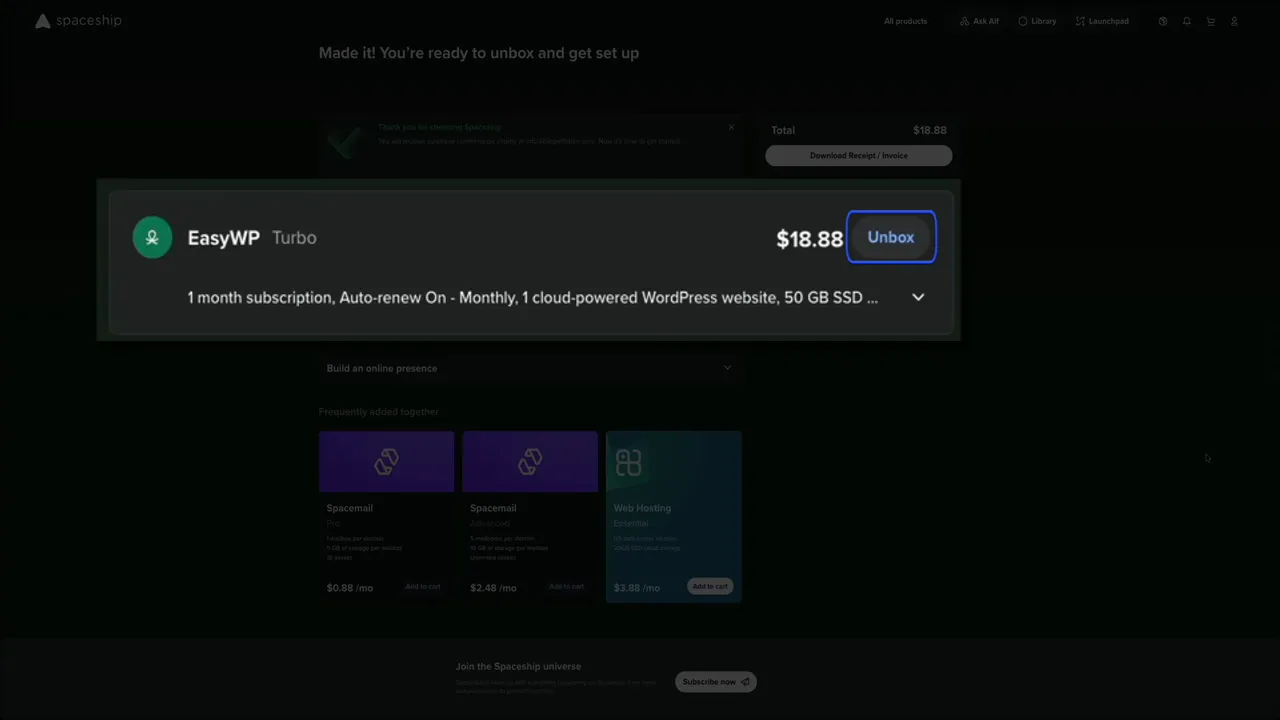Screen dimensions: 1280x720
Task: Click the Unbox button for EasyWP Turbo
Action: (x=891, y=237)
